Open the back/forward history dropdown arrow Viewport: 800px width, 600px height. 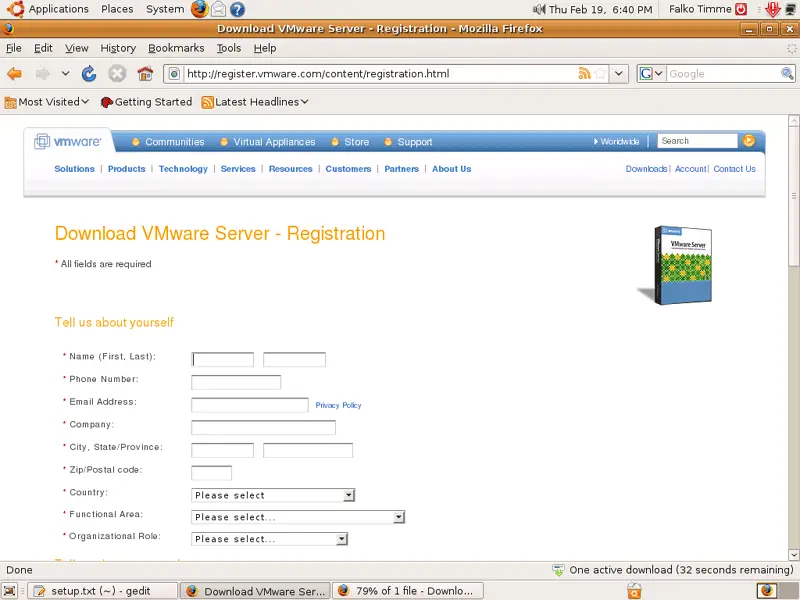(x=65, y=74)
